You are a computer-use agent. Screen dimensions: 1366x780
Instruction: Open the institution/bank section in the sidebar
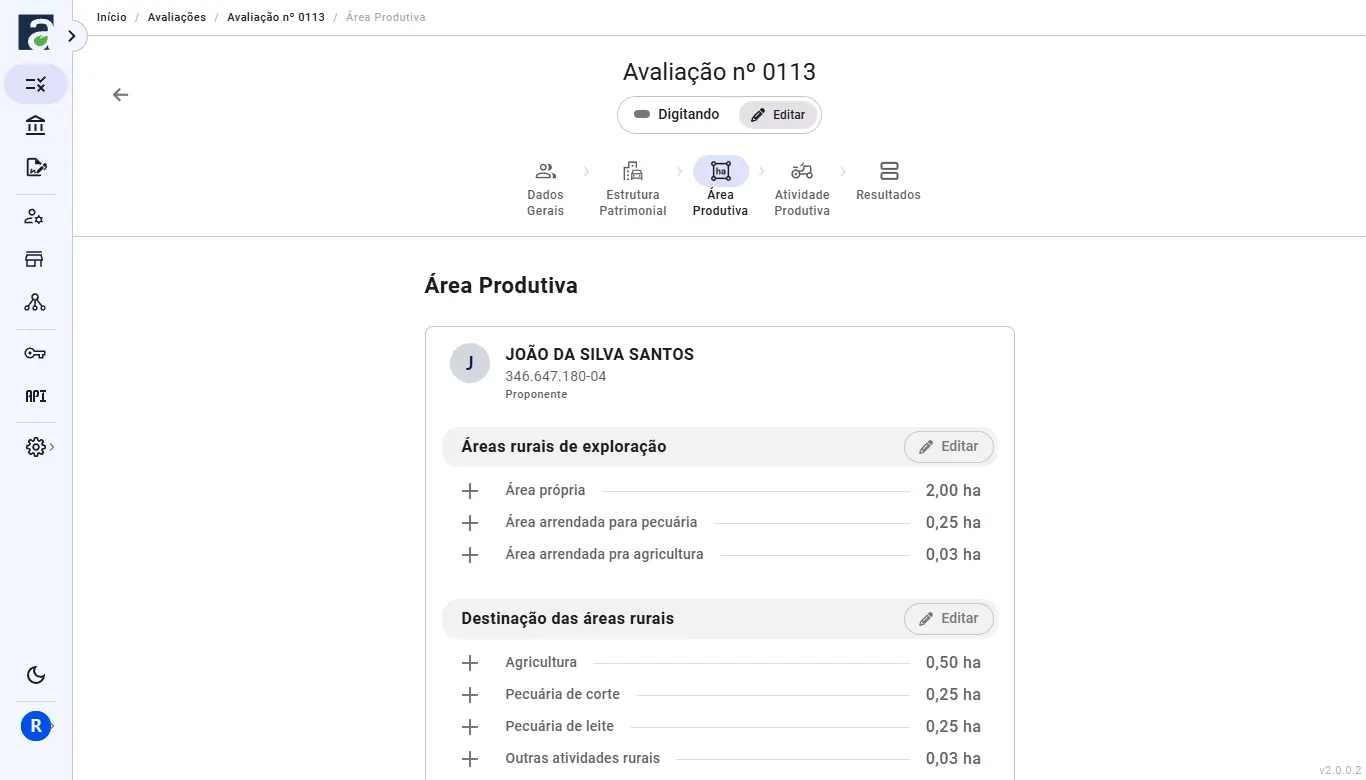[35, 125]
